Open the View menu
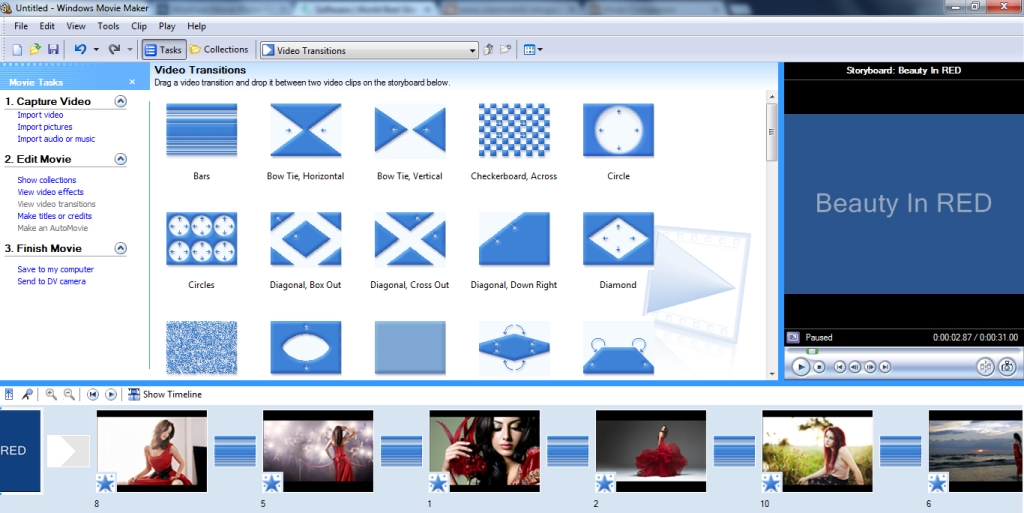The image size is (1024, 513). (x=76, y=26)
